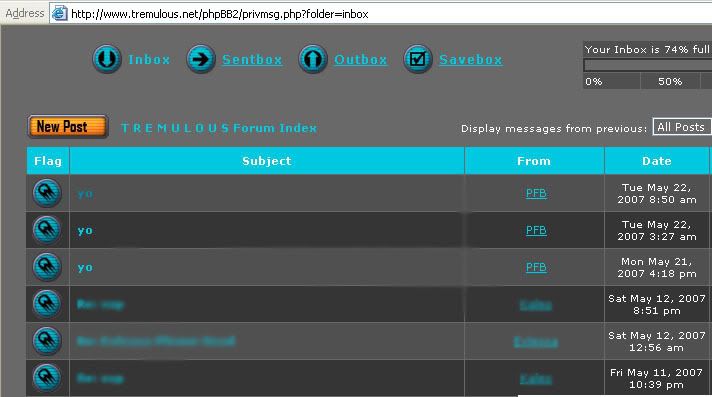Click date 'Fri May 11, 2007 10:39 pm'

657,378
